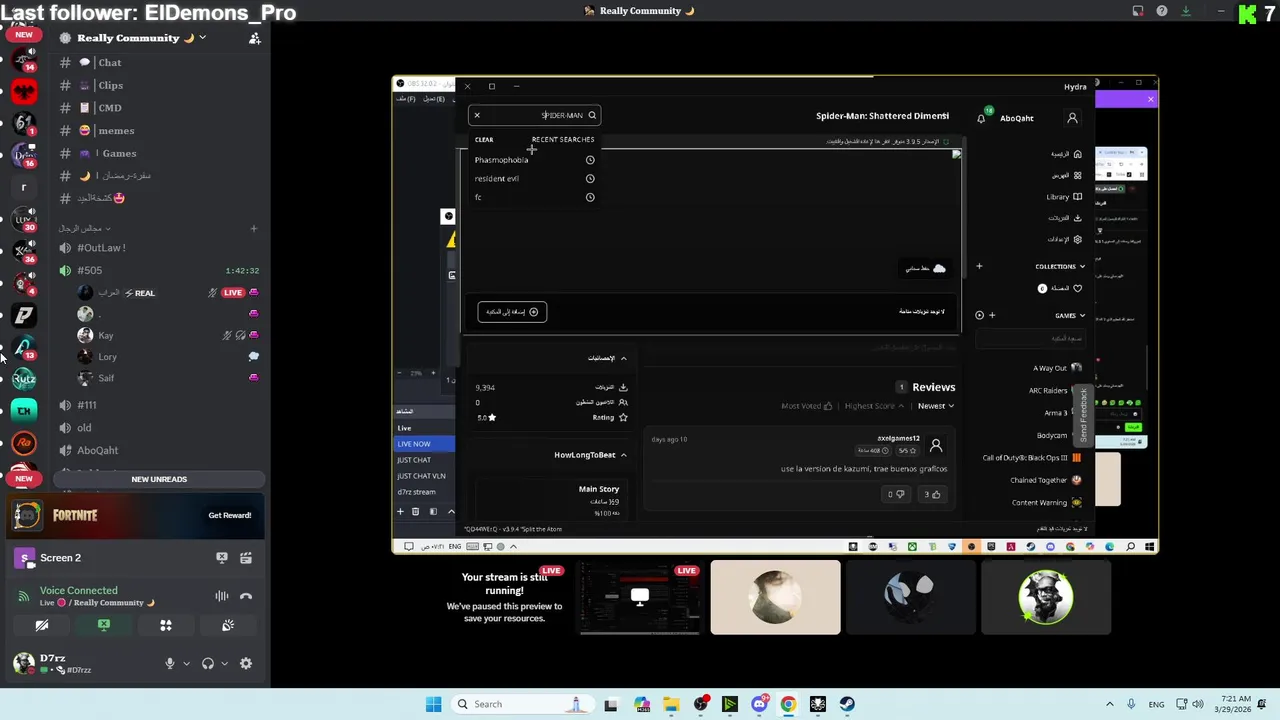This screenshot has width=1280, height=720.
Task: Open the Really Community server dropdown
Action: pyautogui.click(x=141, y=38)
